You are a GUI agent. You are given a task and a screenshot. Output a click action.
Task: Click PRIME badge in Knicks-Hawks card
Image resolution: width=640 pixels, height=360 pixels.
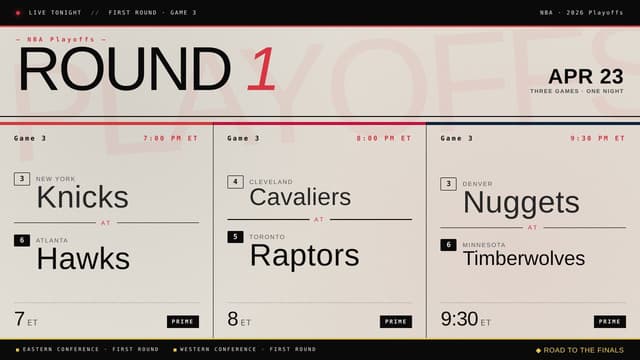tap(183, 322)
